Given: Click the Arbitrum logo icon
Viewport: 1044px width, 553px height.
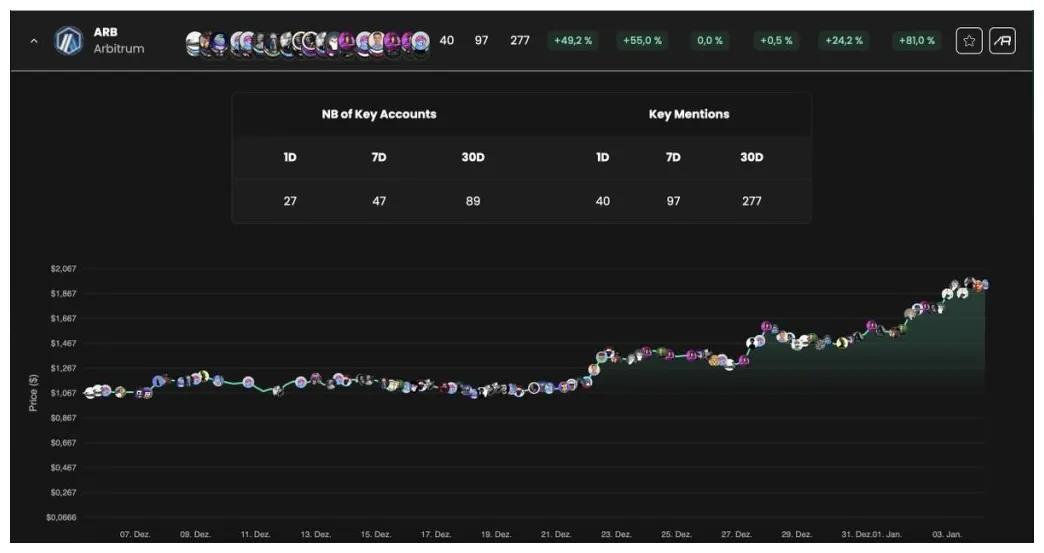Looking at the screenshot, I should click(x=69, y=41).
